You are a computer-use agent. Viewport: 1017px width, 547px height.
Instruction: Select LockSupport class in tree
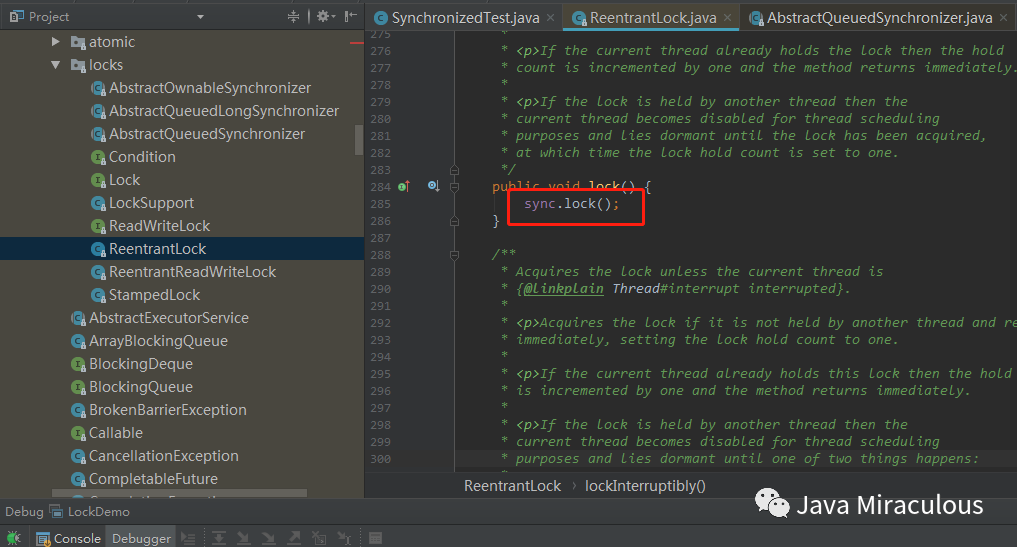coord(143,203)
